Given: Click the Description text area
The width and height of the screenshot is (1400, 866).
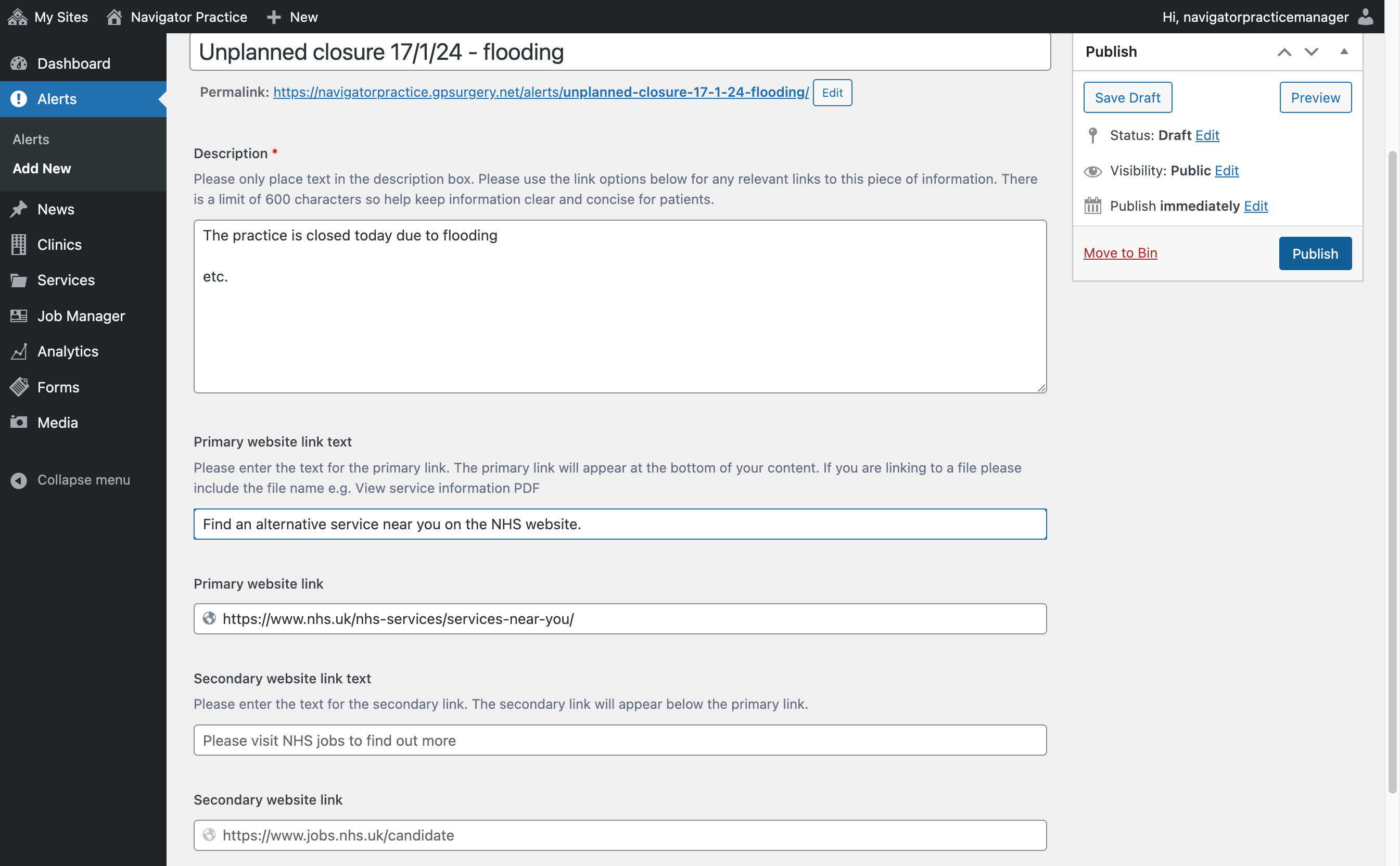Looking at the screenshot, I should (620, 307).
